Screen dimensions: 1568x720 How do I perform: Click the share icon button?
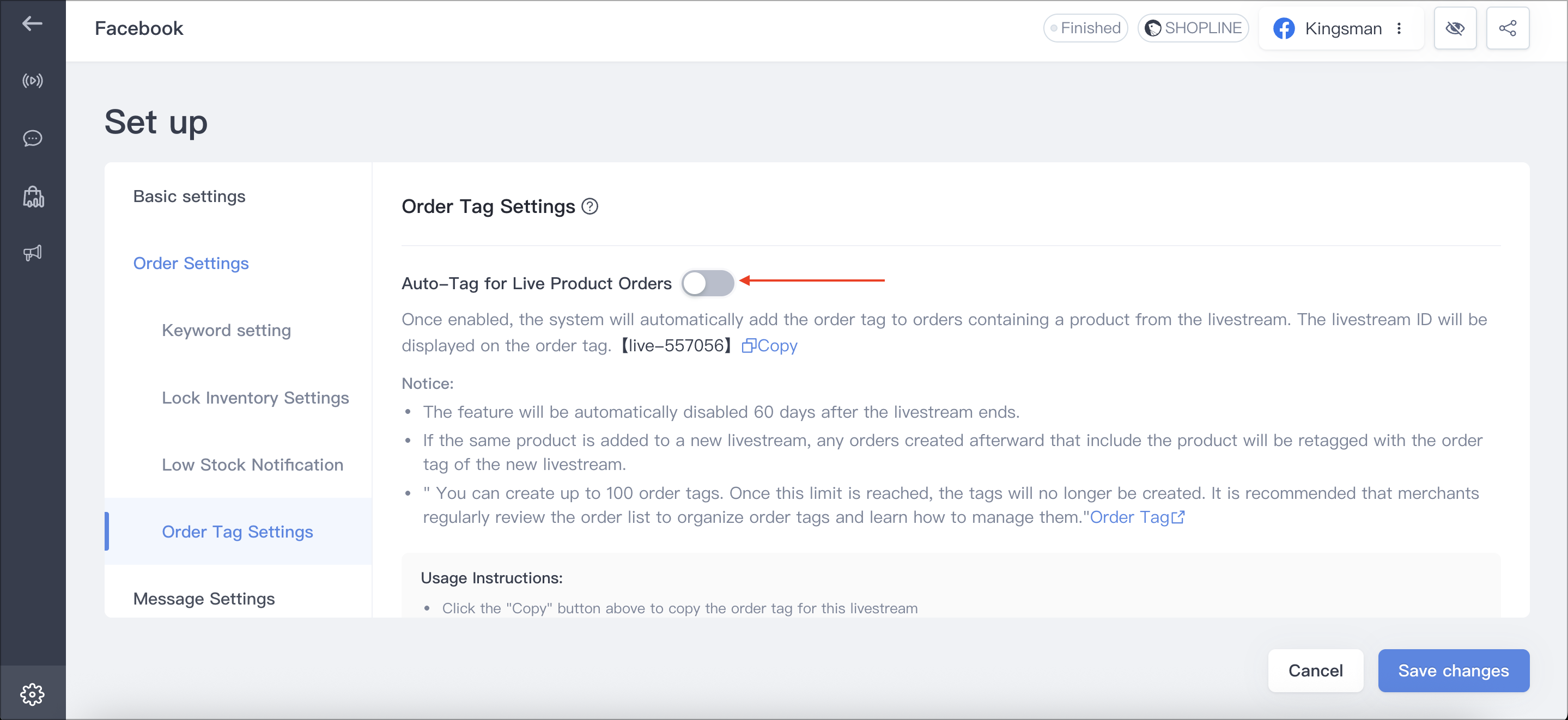(x=1507, y=28)
